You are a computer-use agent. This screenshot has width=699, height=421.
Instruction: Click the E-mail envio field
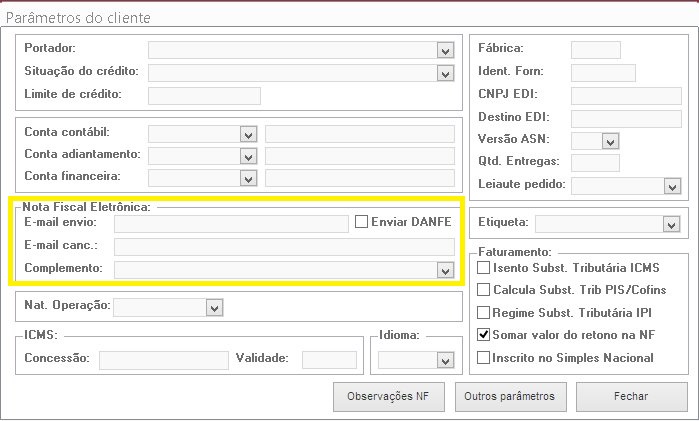231,224
